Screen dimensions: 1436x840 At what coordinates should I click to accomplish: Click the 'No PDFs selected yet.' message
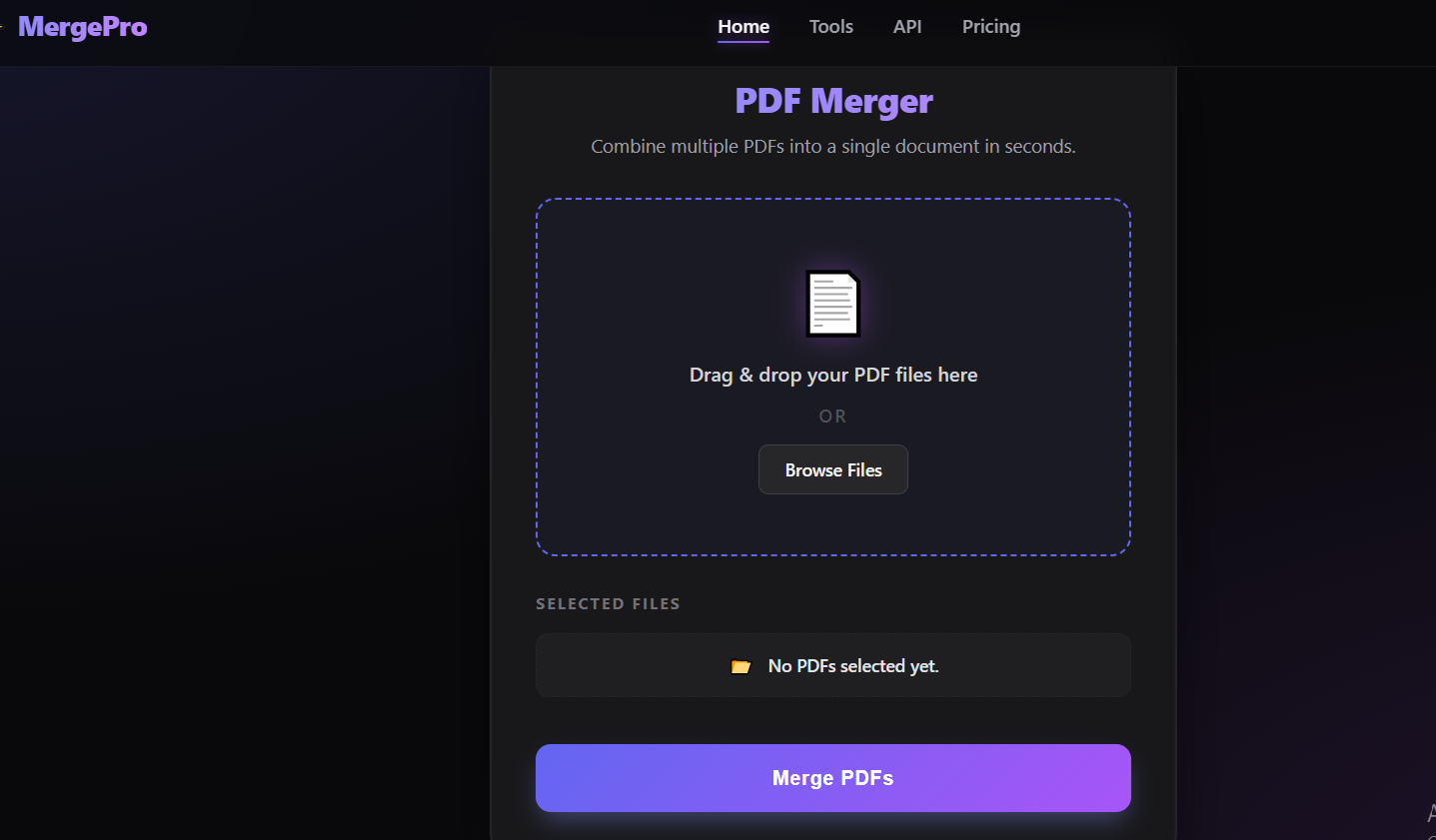click(853, 666)
